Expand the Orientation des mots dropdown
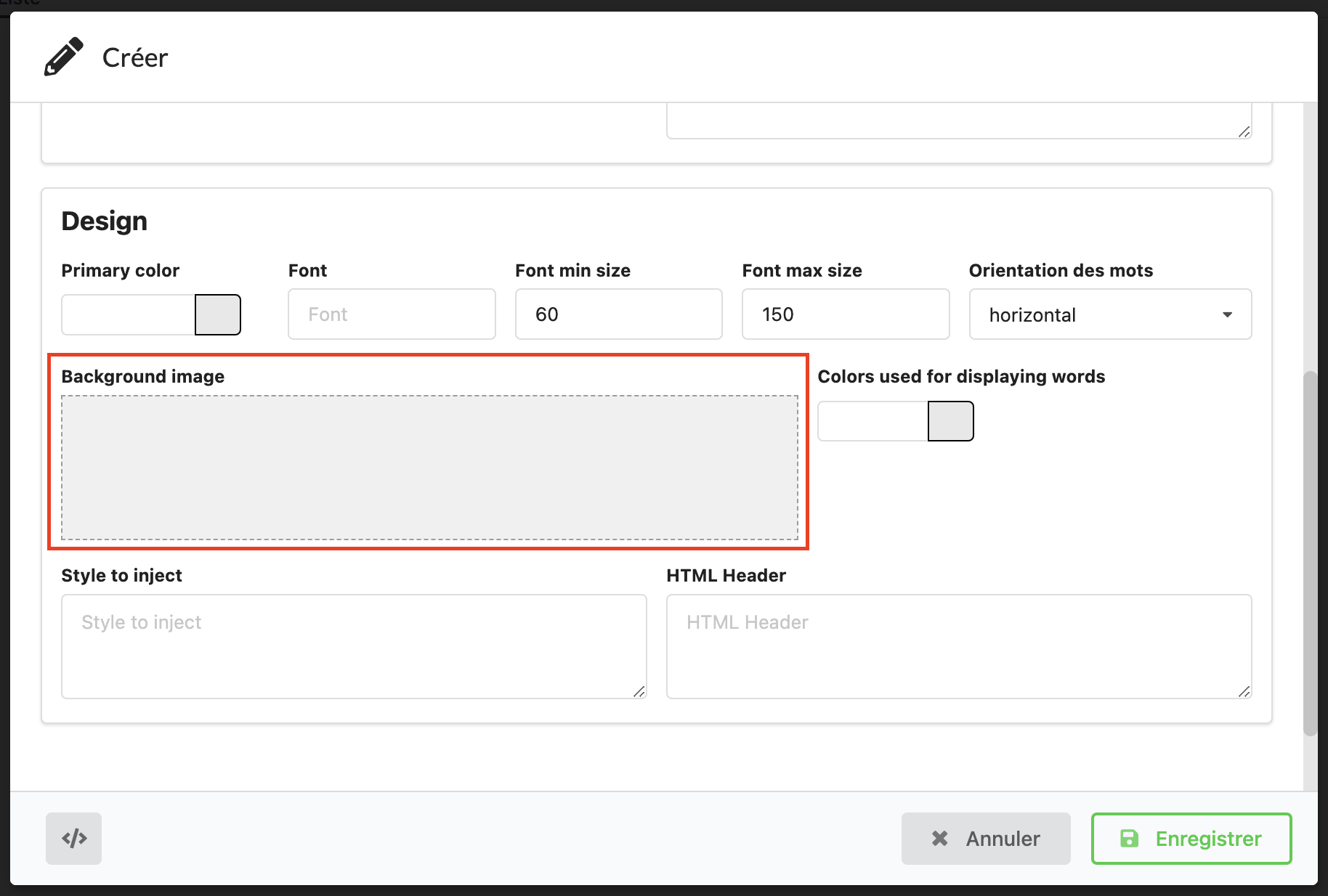 [x=1109, y=314]
